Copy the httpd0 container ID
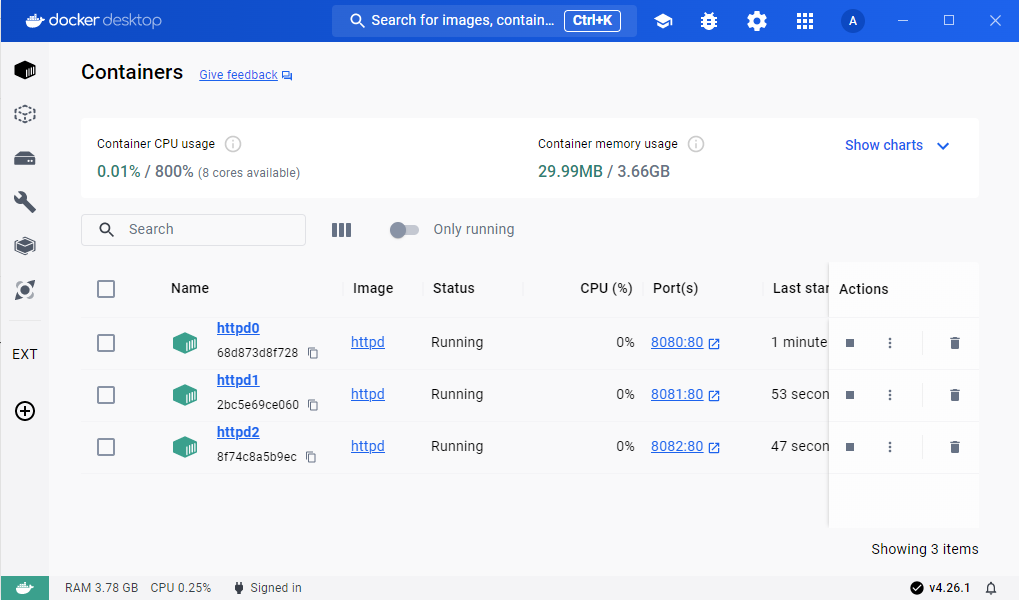1019x600 pixels. pyautogui.click(x=313, y=353)
